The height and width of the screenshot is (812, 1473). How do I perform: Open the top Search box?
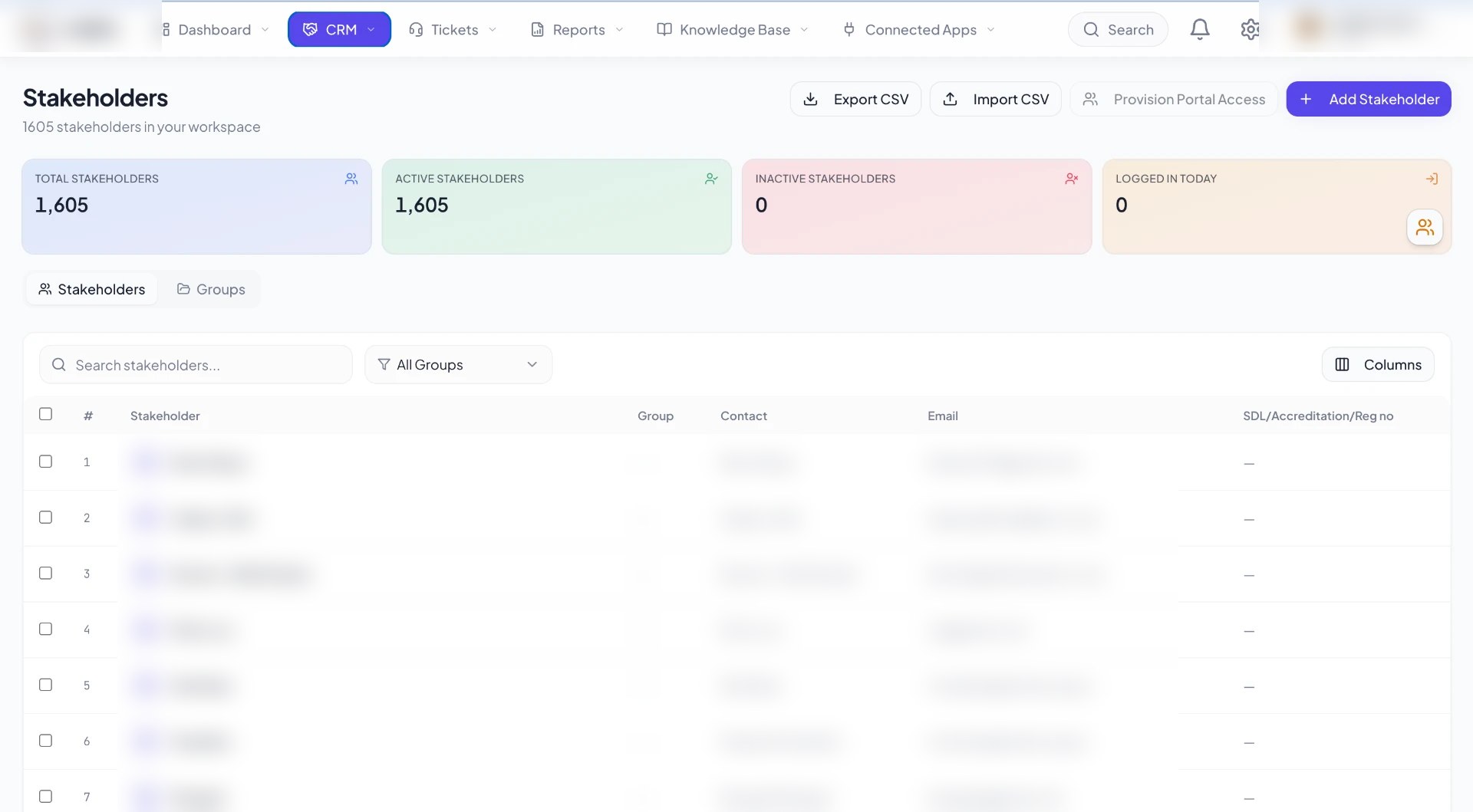[1118, 29]
